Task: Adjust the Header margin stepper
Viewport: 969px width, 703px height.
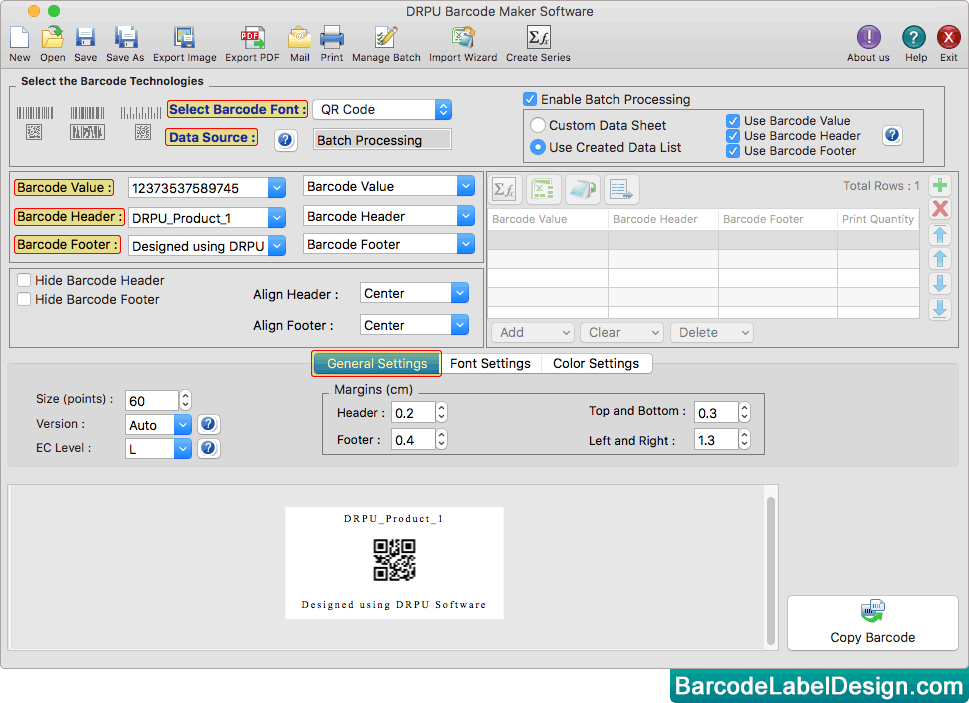Action: [441, 413]
